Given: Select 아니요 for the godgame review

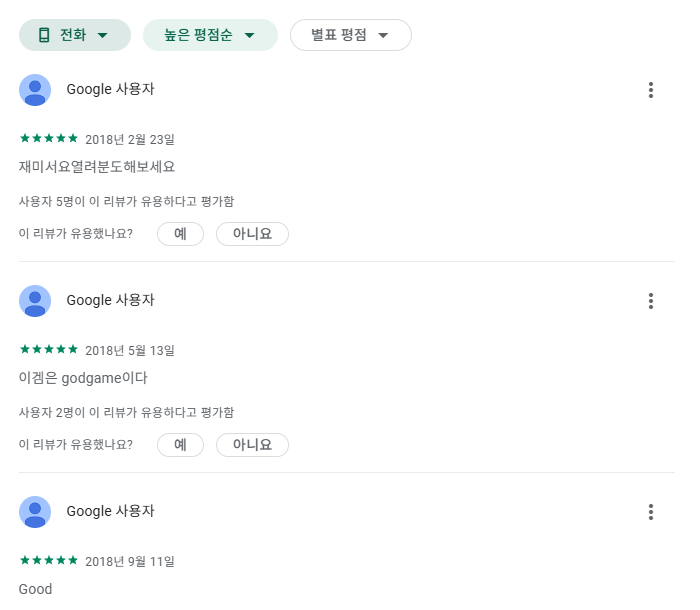Looking at the screenshot, I should click(252, 445).
